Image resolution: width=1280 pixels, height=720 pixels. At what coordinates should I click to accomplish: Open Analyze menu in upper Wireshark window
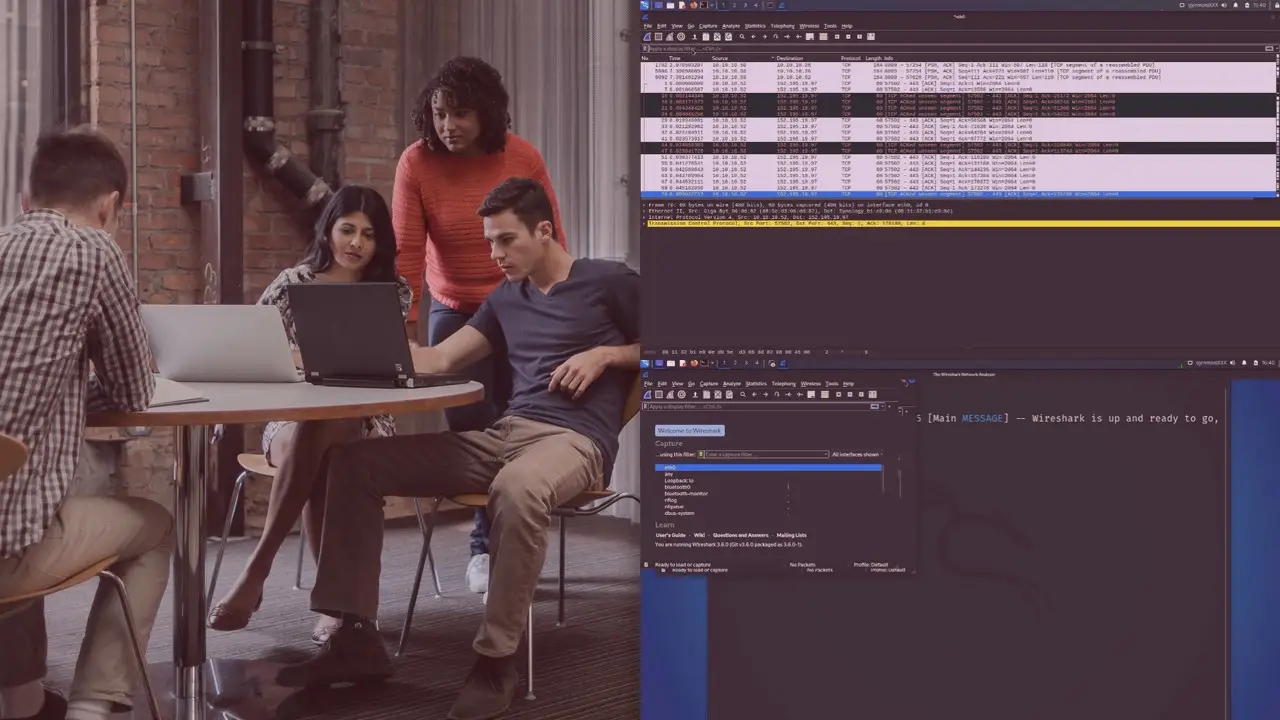click(x=731, y=26)
